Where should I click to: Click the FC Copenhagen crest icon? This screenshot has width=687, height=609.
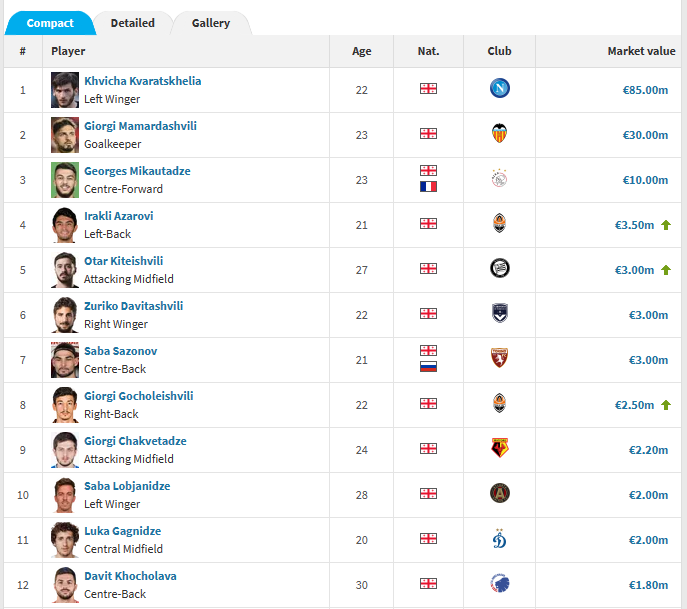point(499,583)
